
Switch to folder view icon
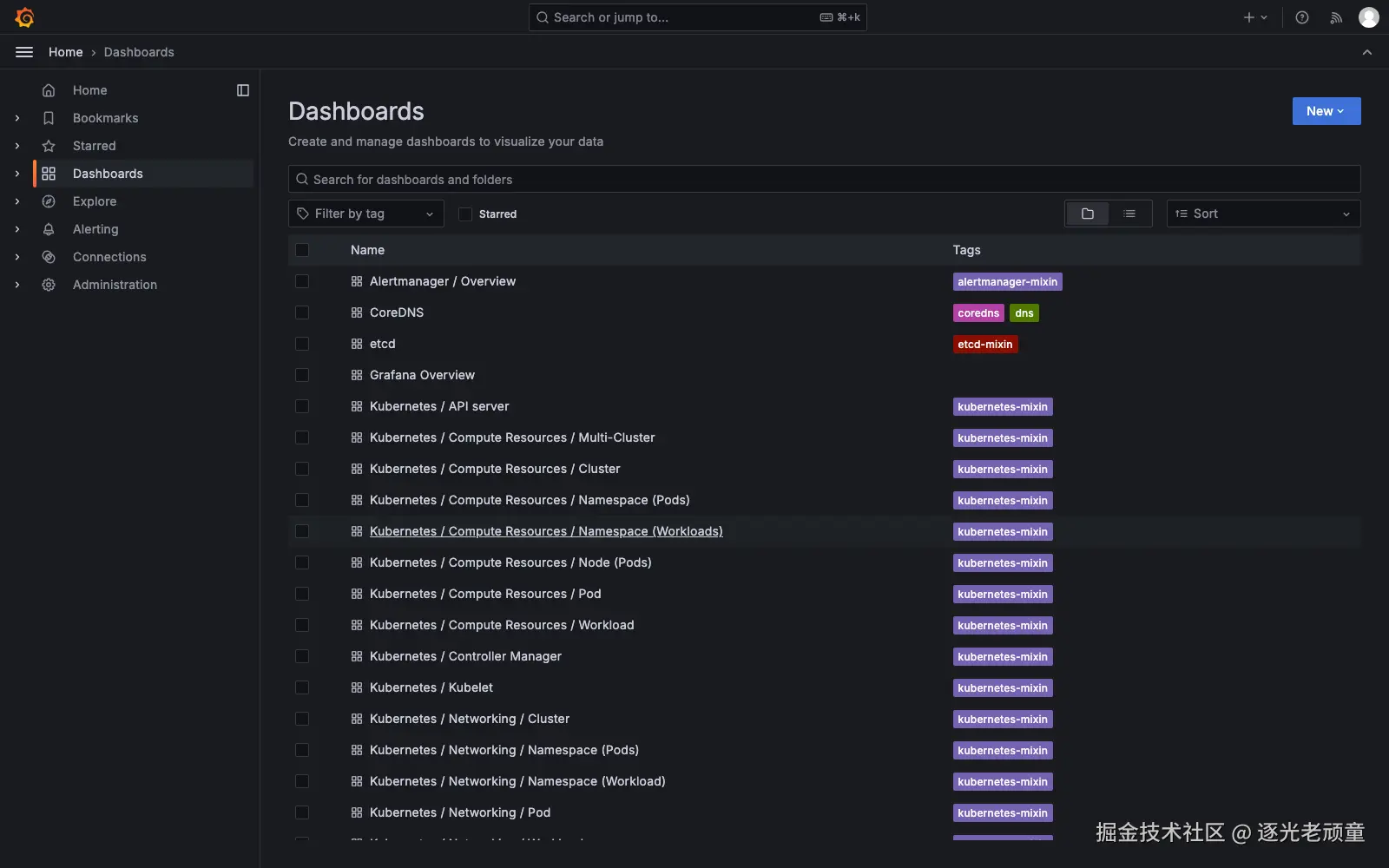click(x=1088, y=214)
